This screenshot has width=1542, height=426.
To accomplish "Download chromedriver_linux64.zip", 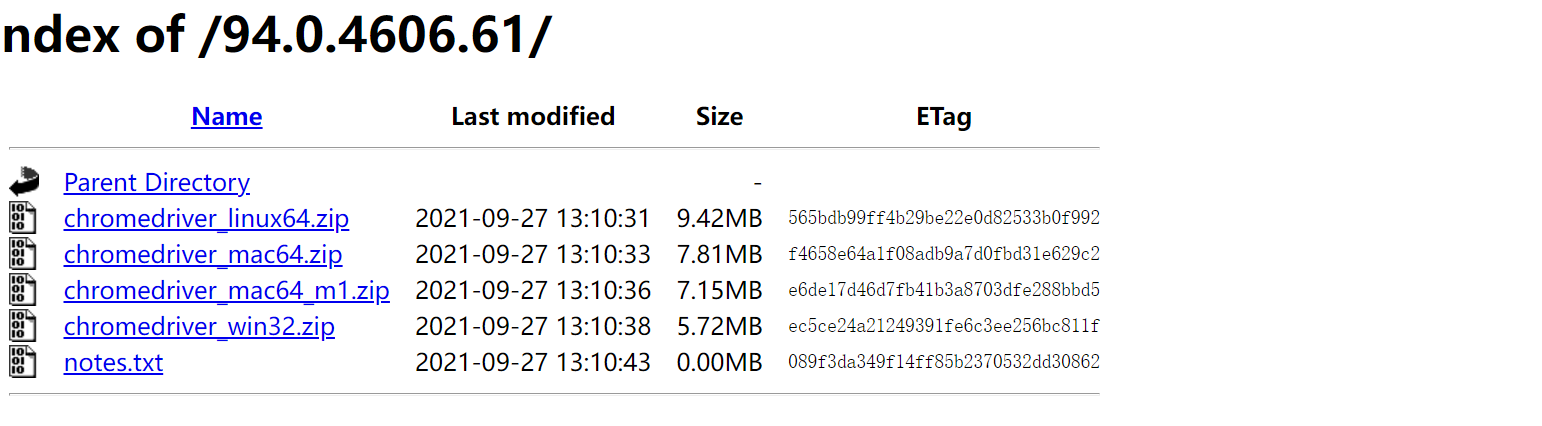I will point(206,219).
